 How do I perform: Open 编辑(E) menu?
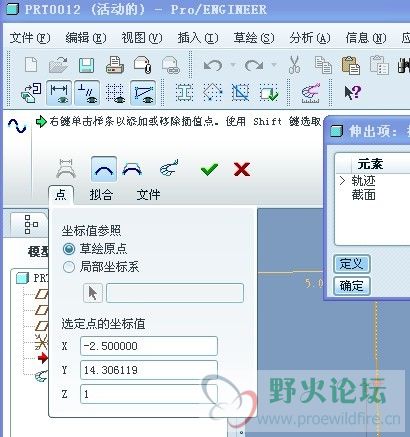[86, 38]
